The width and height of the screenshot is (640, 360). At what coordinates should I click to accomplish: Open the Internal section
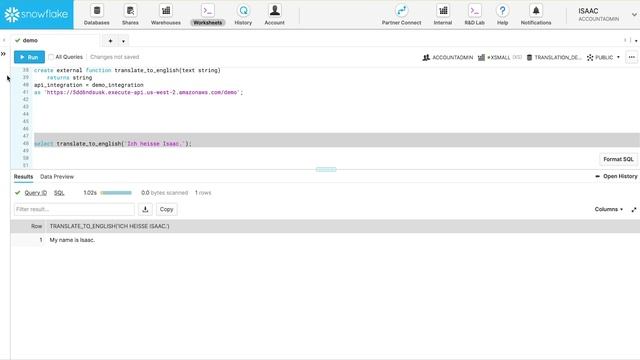pos(443,15)
